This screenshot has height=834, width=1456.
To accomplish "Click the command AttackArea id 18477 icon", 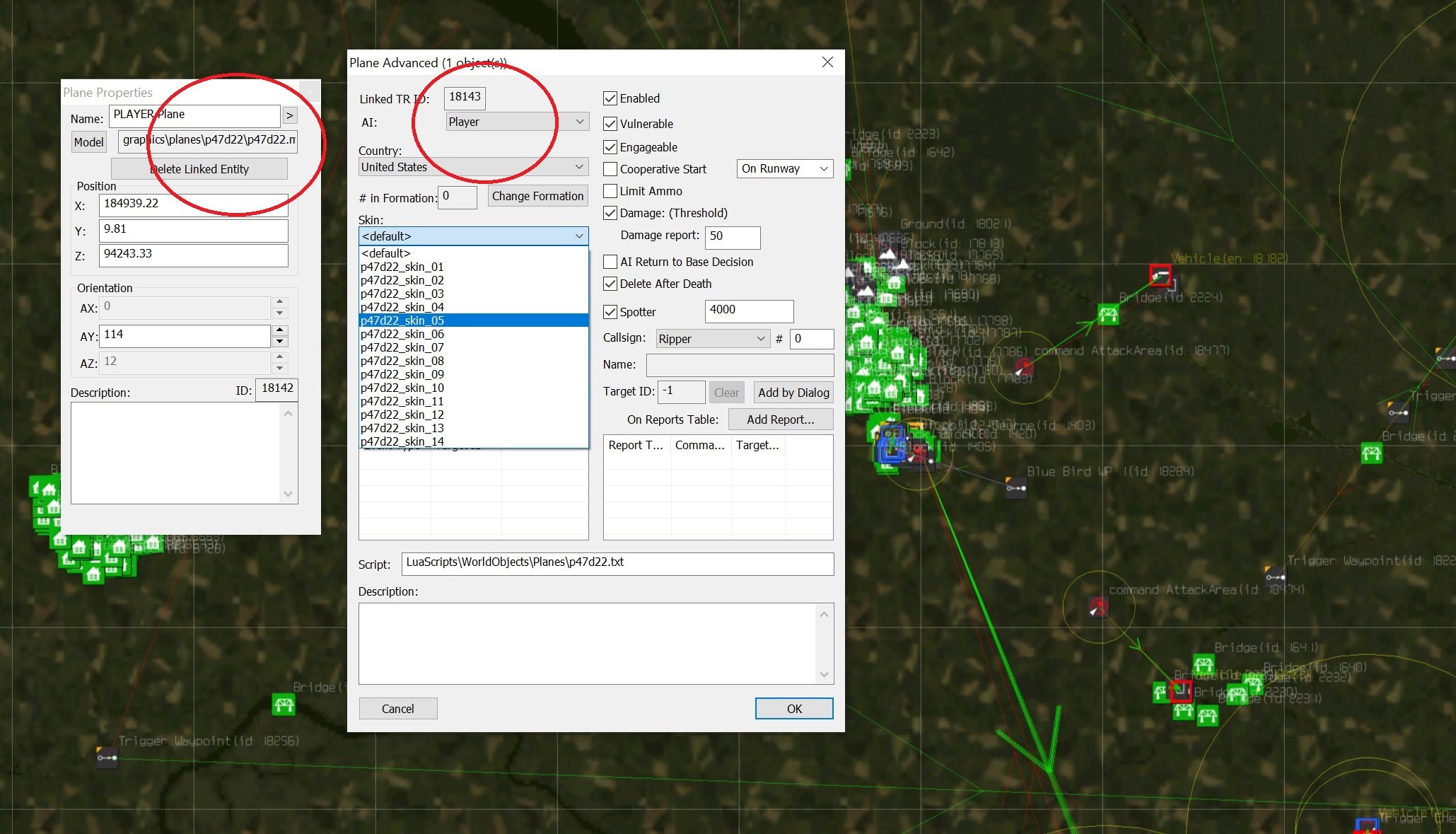I will (x=1023, y=367).
